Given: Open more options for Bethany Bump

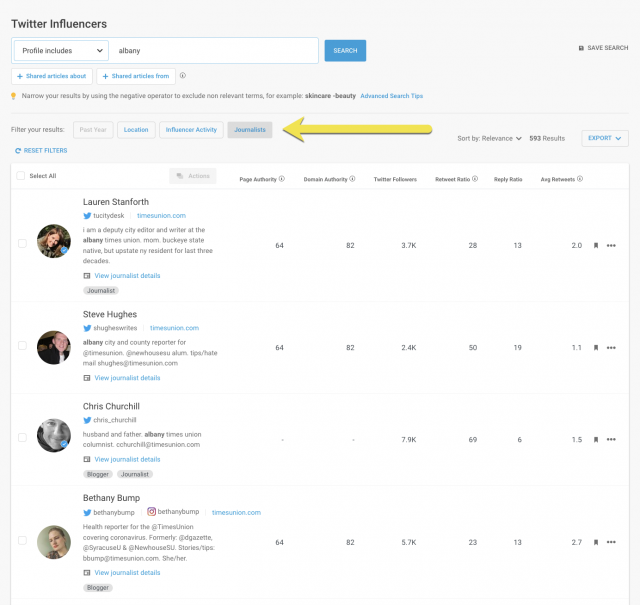Looking at the screenshot, I should 611,542.
